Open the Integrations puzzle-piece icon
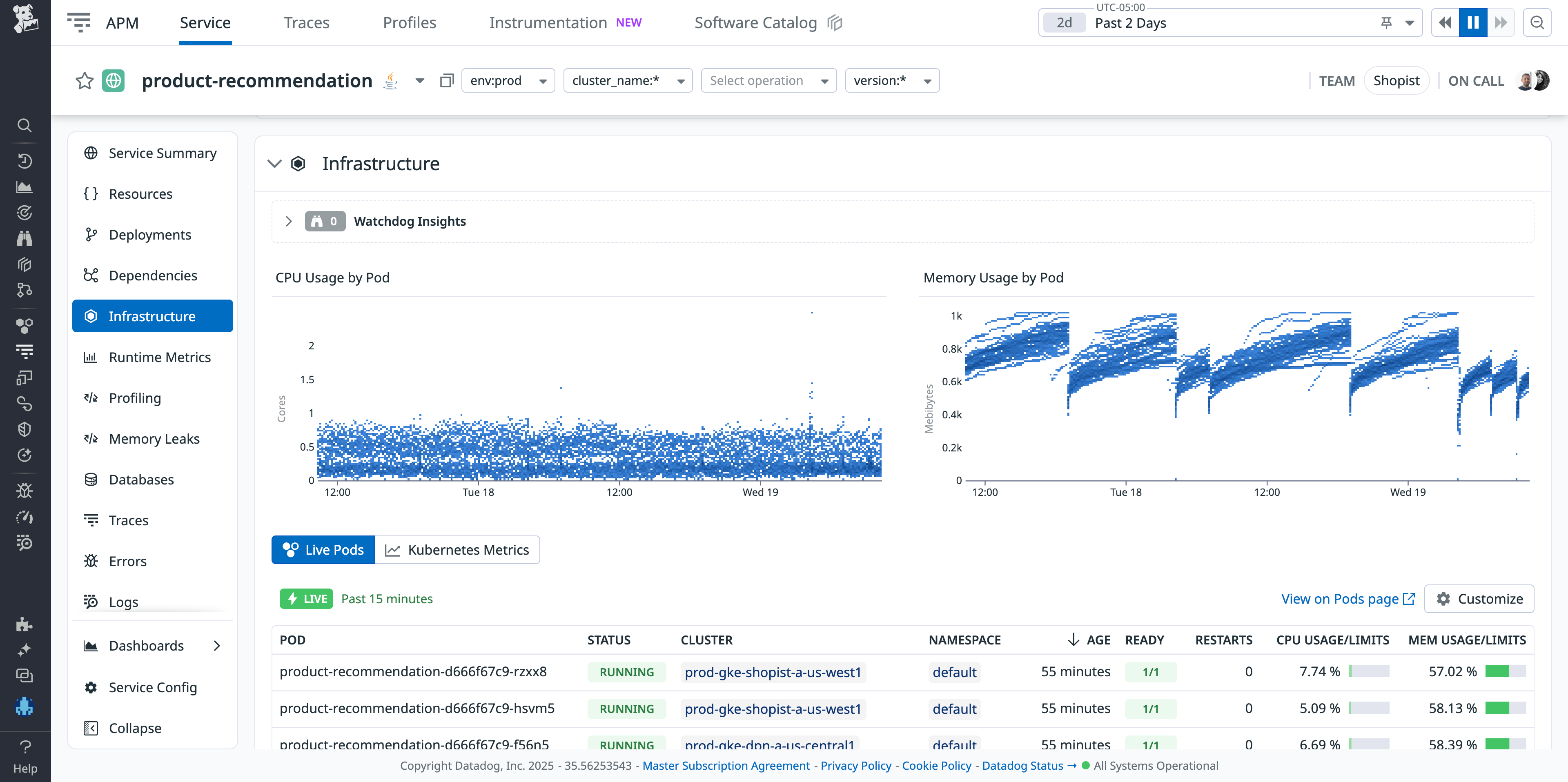The image size is (1568, 782). (x=24, y=623)
